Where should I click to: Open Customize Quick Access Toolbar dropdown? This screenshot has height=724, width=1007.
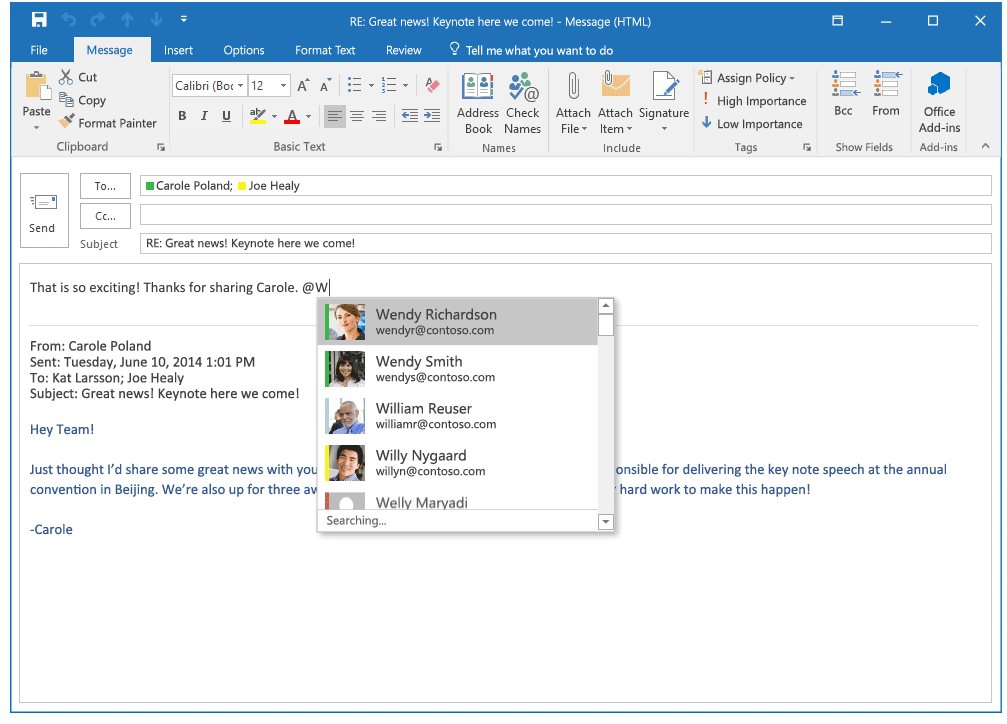pos(184,19)
